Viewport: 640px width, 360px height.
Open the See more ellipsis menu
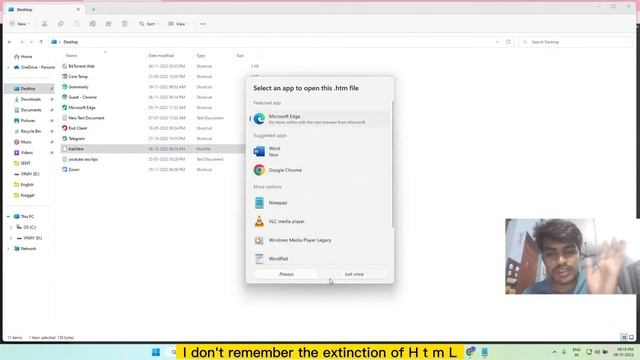click(203, 24)
